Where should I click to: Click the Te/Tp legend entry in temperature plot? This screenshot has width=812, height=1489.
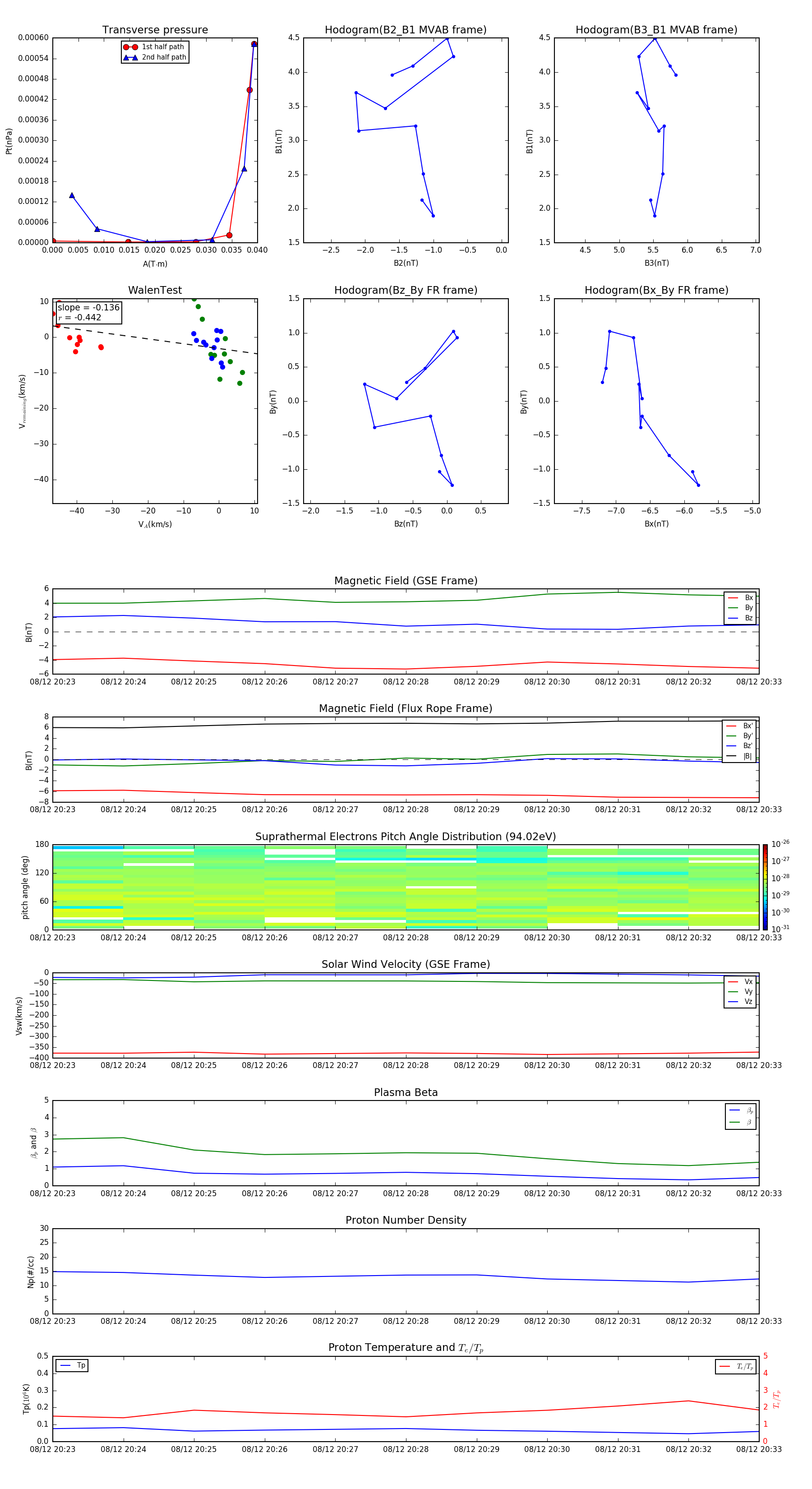coord(736,1366)
